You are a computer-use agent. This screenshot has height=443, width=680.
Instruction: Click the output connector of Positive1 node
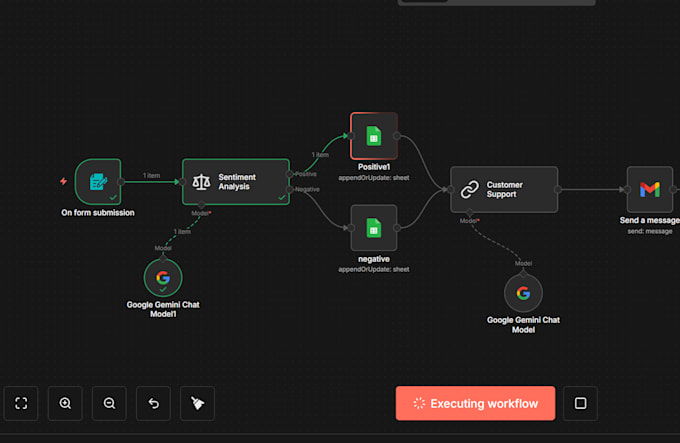[397, 136]
